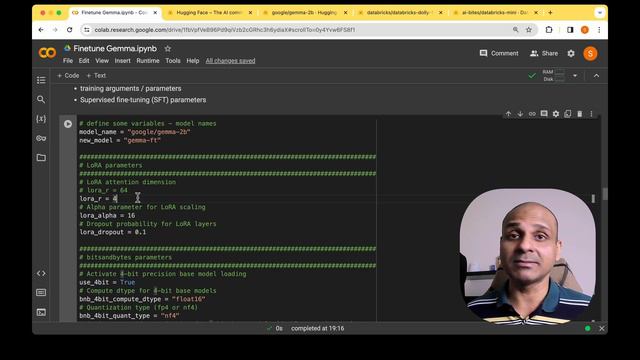
Task: Open Chrome tab search dropdown
Action: (600, 13)
